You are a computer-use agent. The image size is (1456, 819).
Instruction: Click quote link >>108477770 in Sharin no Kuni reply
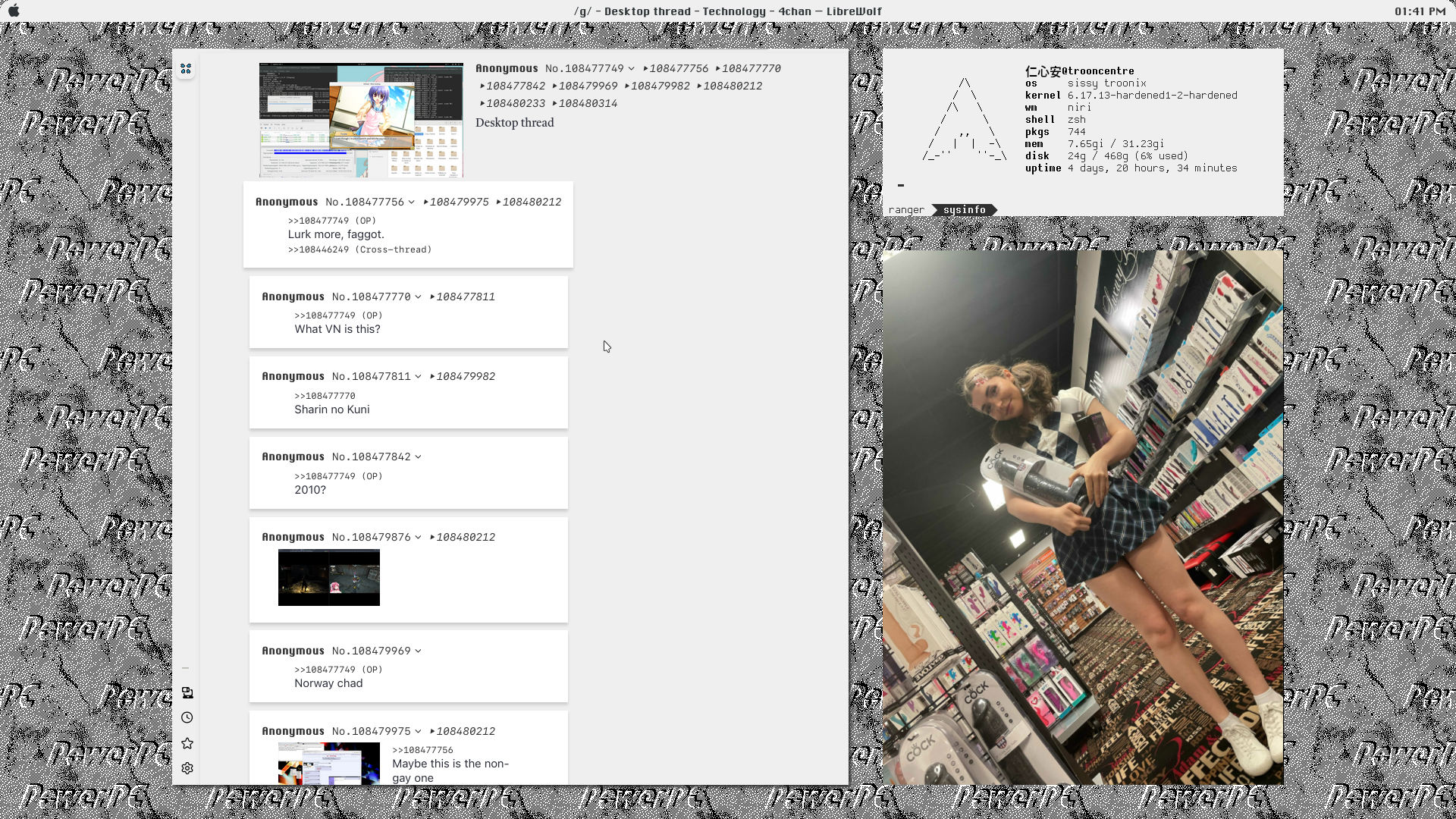point(325,396)
